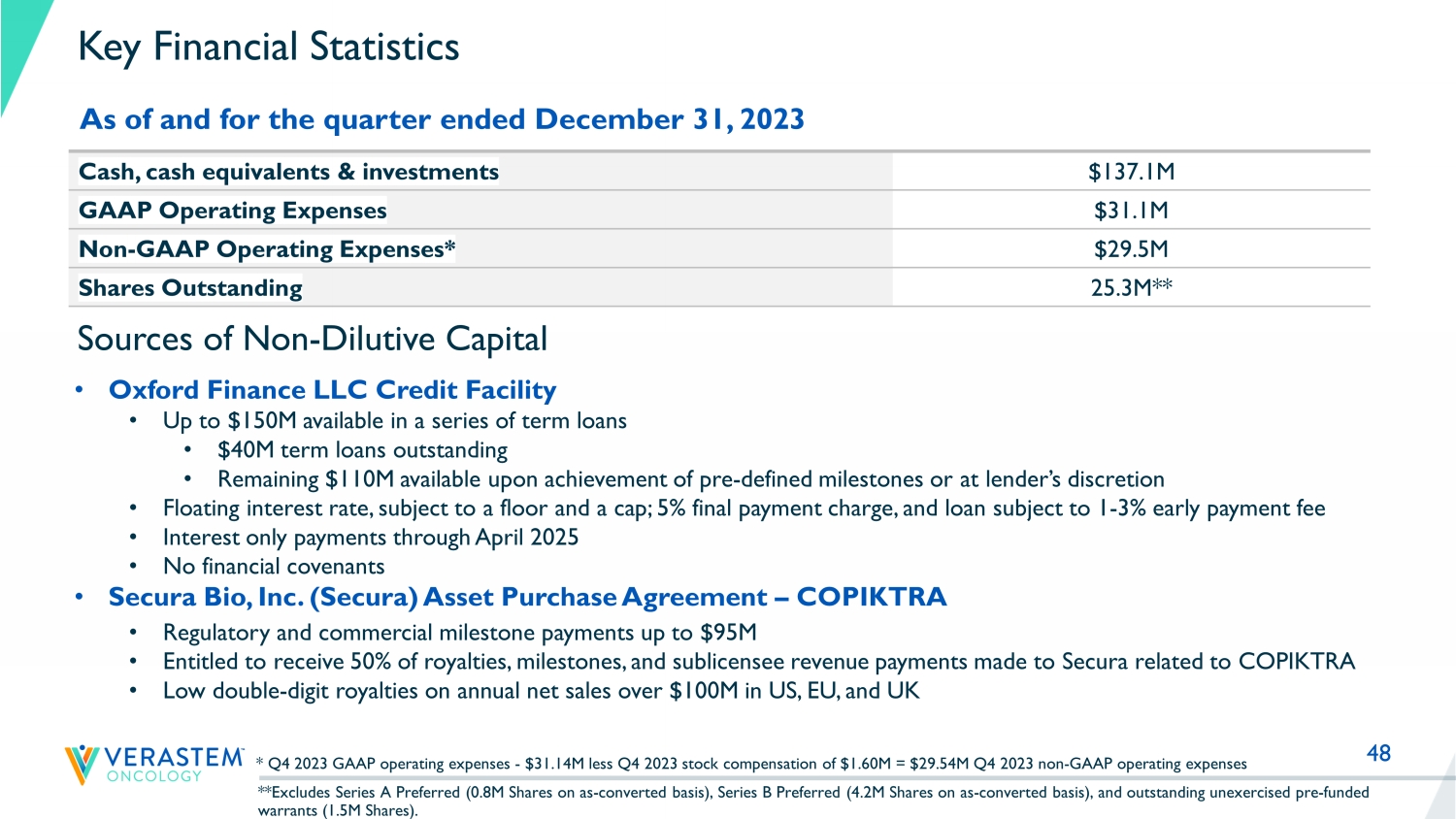Image resolution: width=1456 pixels, height=819 pixels.
Task: Select the quarter ended December 31, 2023 subheading
Action: pos(442,119)
